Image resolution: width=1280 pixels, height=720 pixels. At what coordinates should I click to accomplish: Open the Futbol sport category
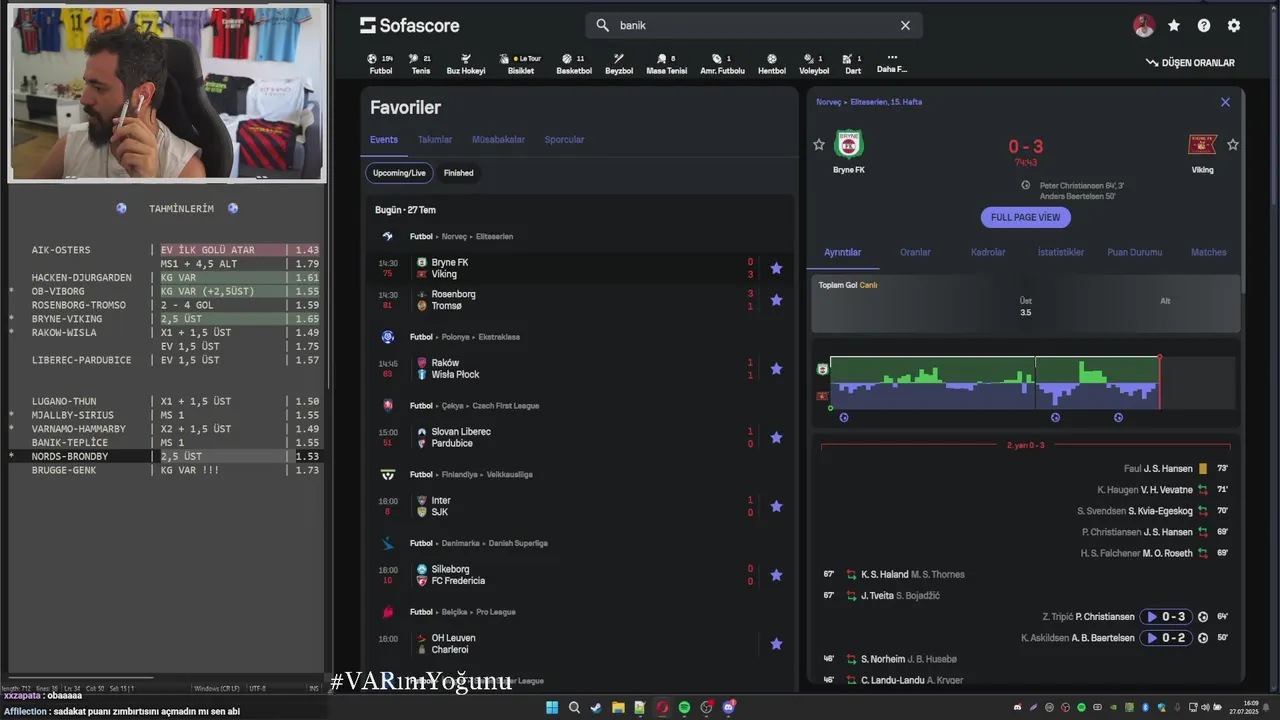(x=381, y=64)
